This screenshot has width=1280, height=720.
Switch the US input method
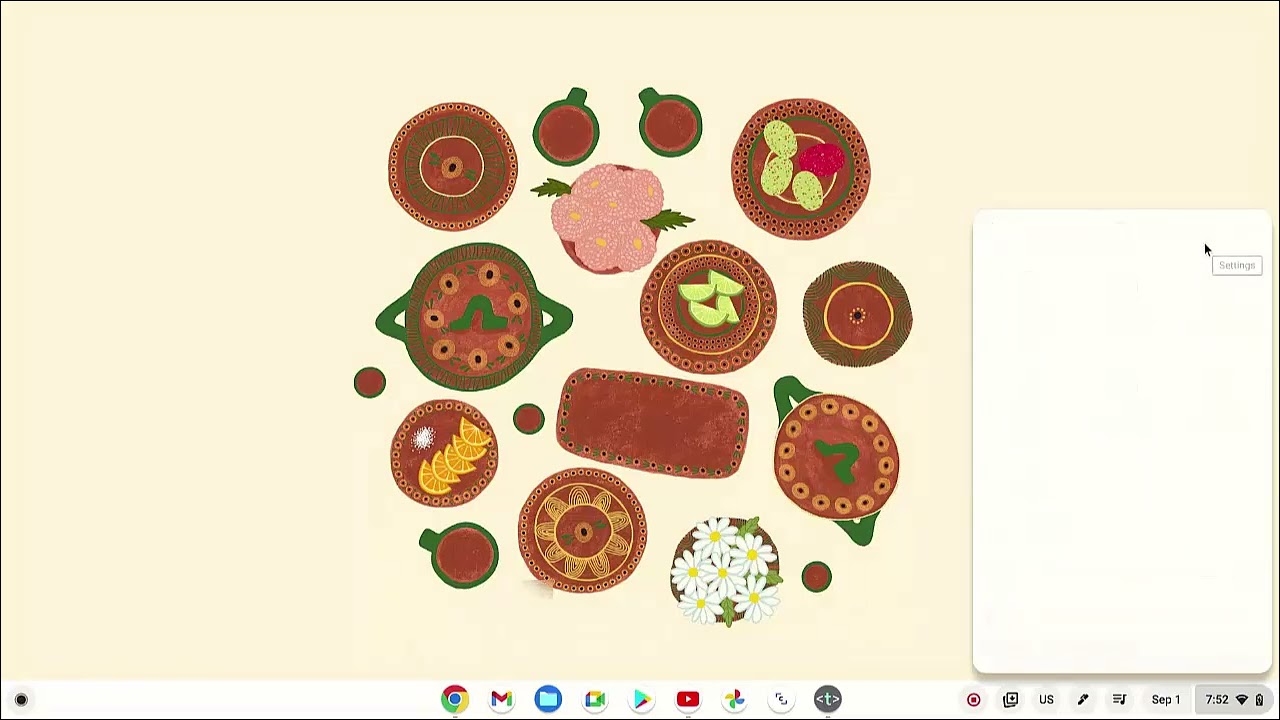point(1046,700)
